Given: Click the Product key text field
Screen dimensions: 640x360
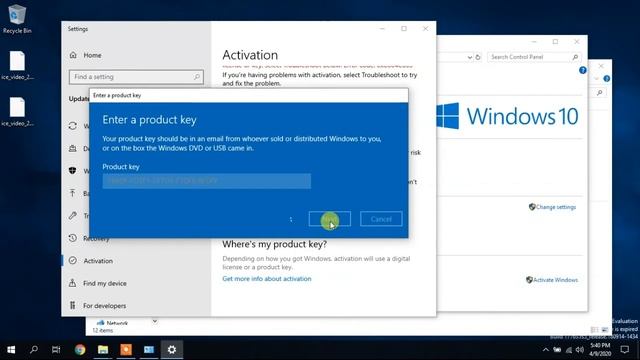Looking at the screenshot, I should pyautogui.click(x=207, y=181).
